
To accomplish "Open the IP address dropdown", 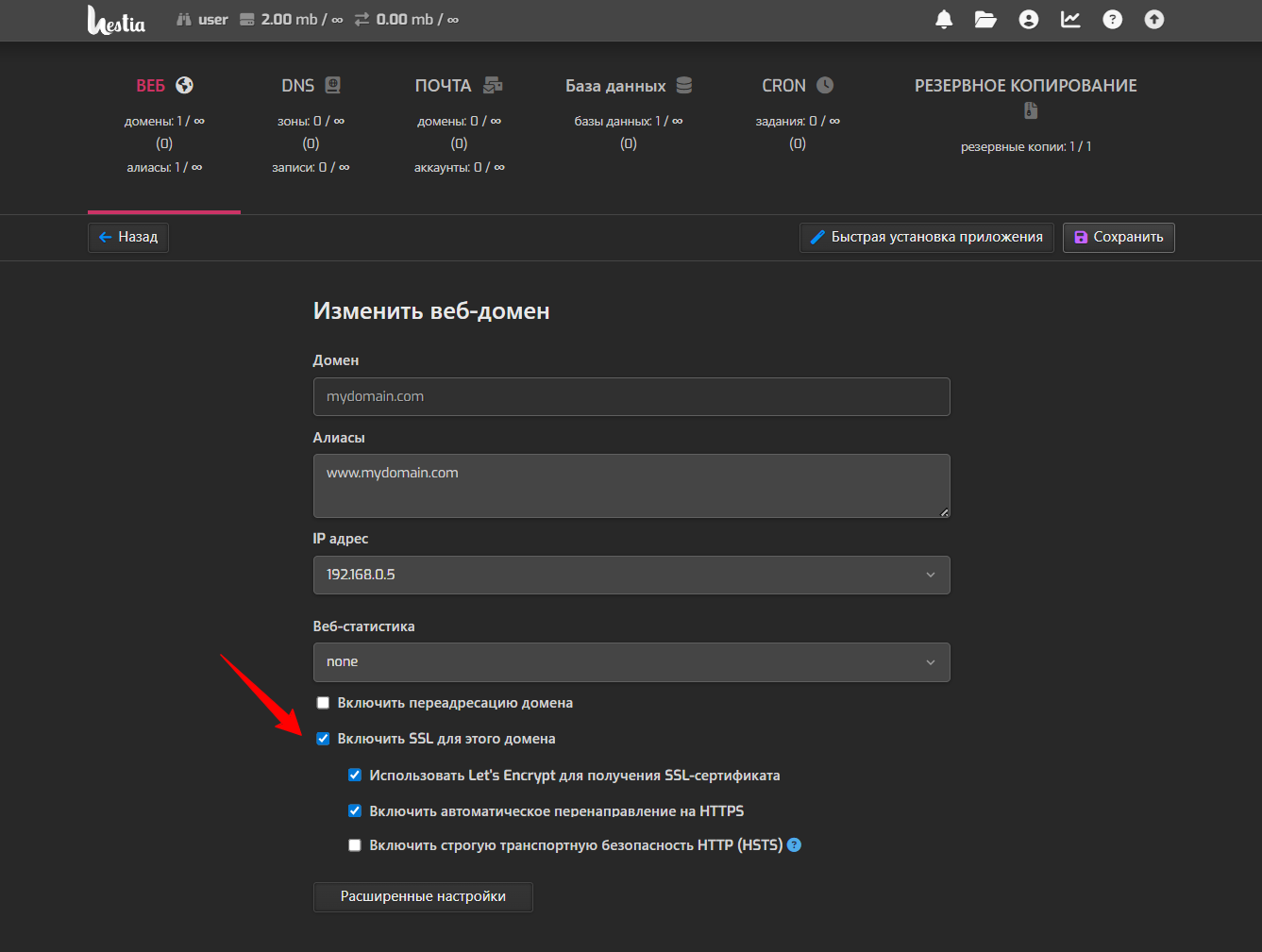I will coord(631,575).
